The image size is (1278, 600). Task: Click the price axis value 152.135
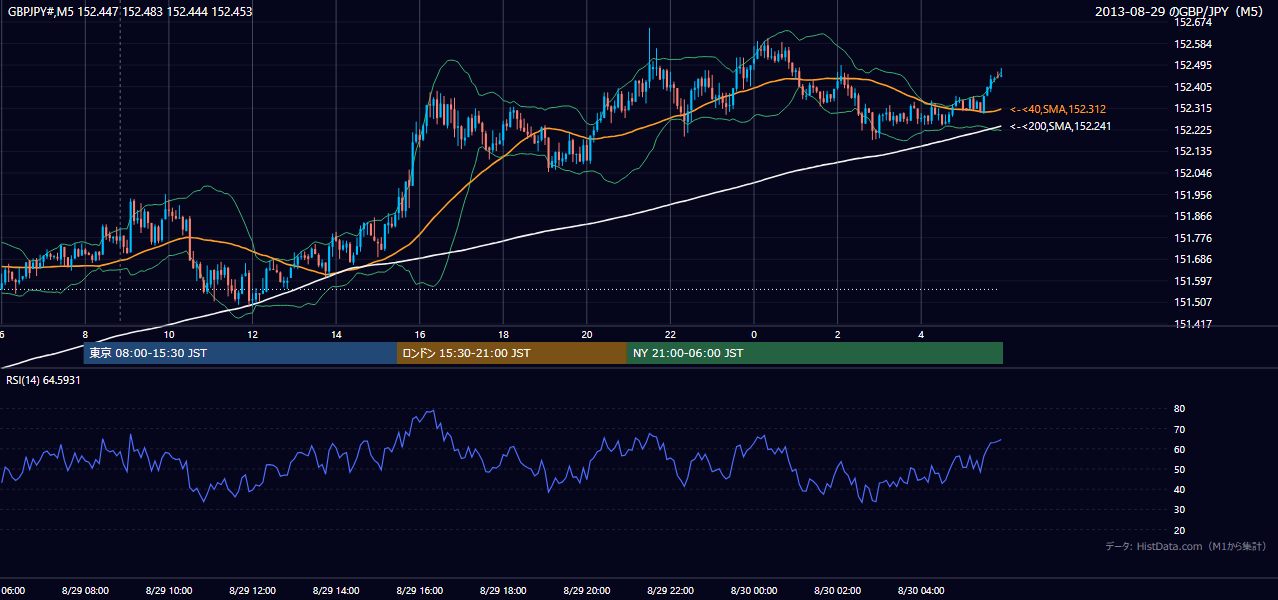coord(1192,152)
